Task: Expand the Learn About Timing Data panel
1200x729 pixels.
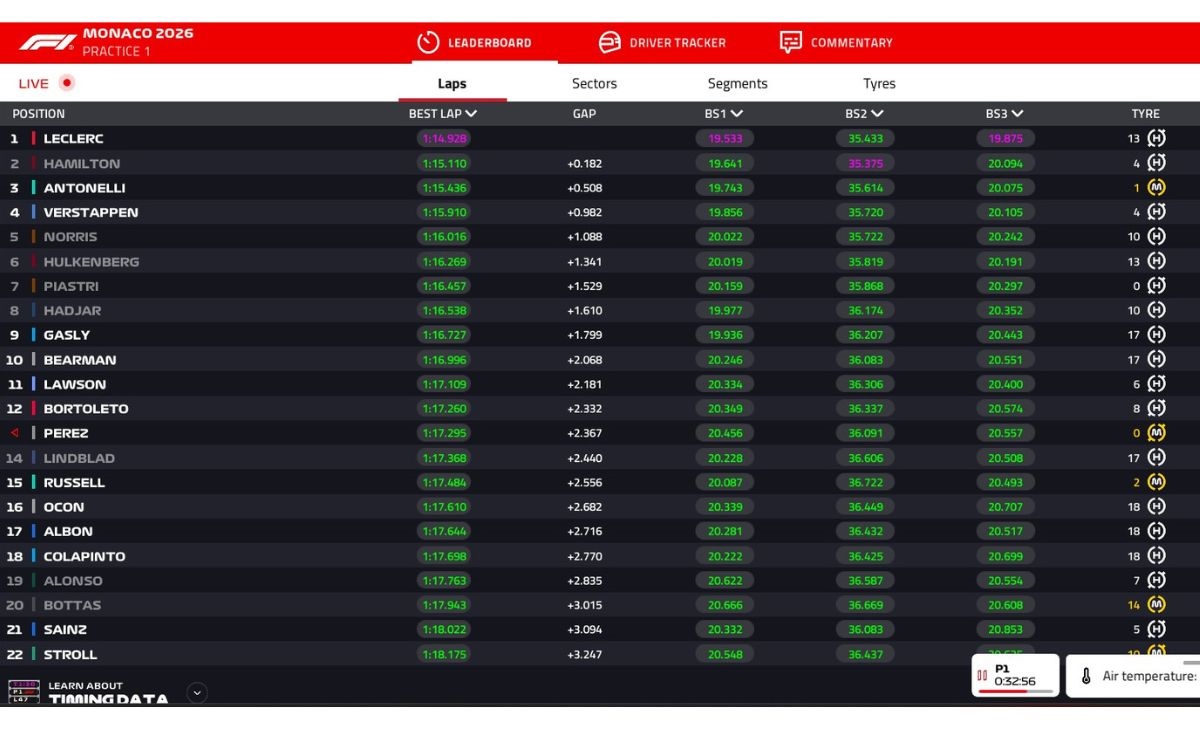Action: point(197,692)
